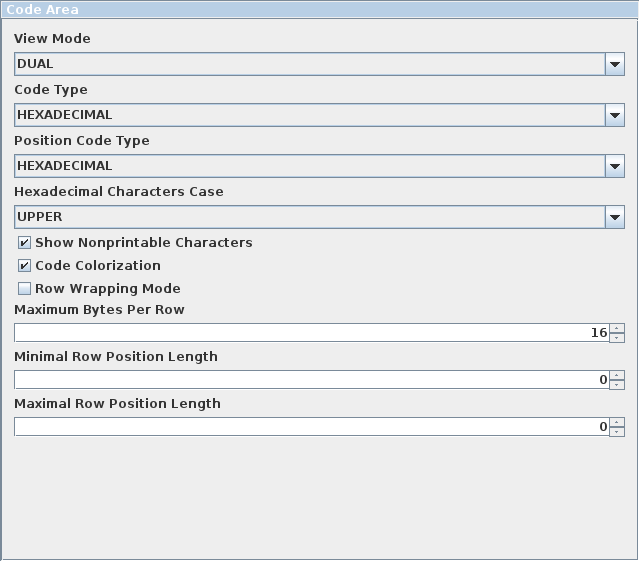This screenshot has width=639, height=561.
Task: Increase Maximum Bytes Per Row with up arrow
Action: point(617,328)
